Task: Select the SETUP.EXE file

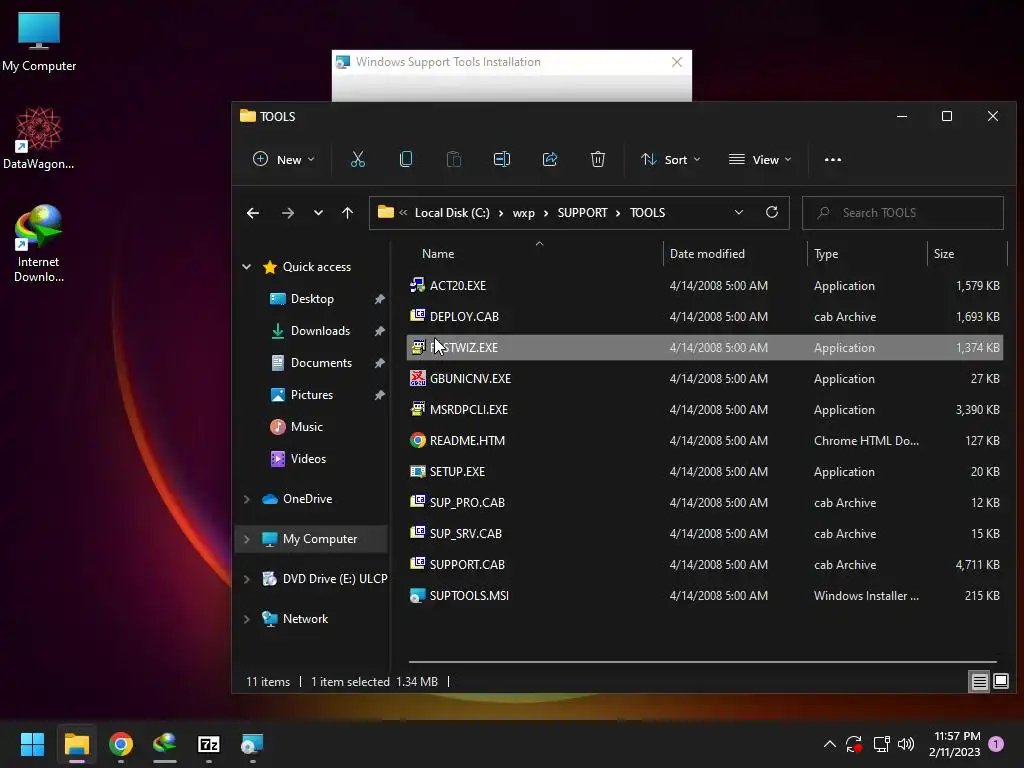Action: click(705, 472)
